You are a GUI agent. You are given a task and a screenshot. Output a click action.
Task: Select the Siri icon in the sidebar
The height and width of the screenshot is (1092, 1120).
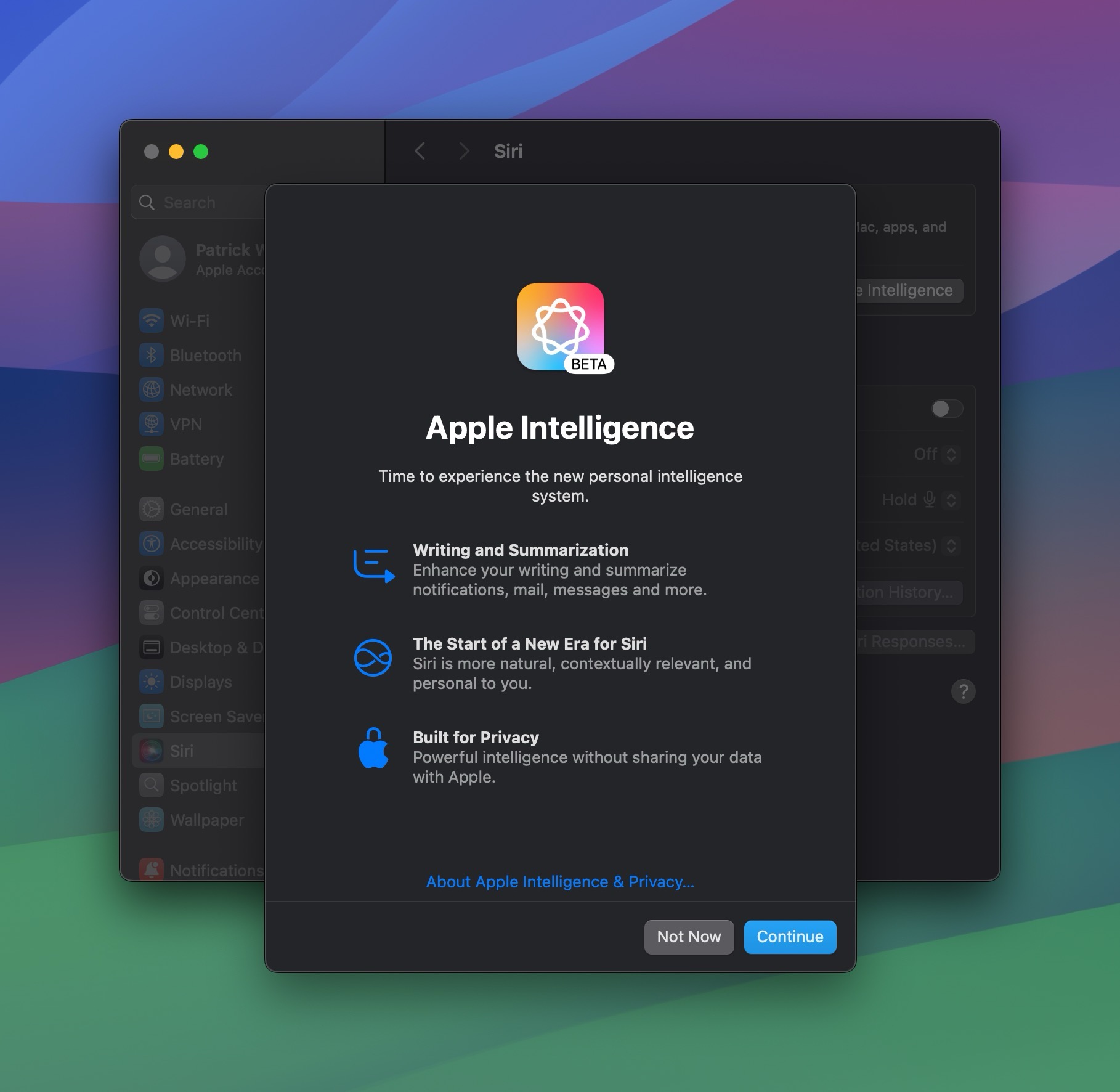[152, 751]
